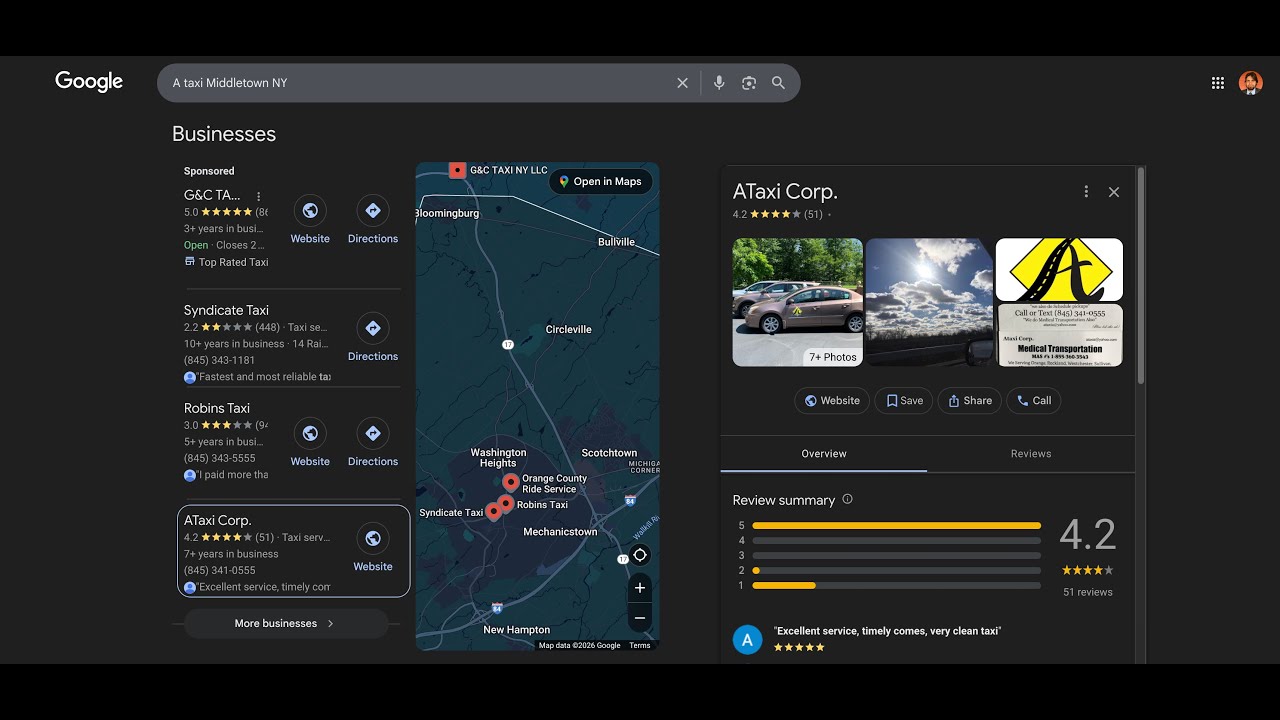Click the Robins Taxi map pin
The width and height of the screenshot is (1280, 720).
(x=506, y=503)
